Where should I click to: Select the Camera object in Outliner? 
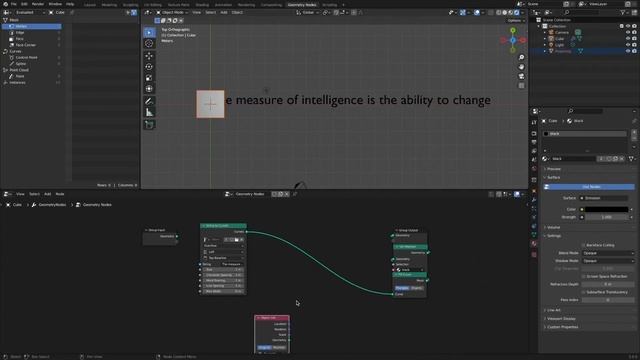[x=562, y=32]
